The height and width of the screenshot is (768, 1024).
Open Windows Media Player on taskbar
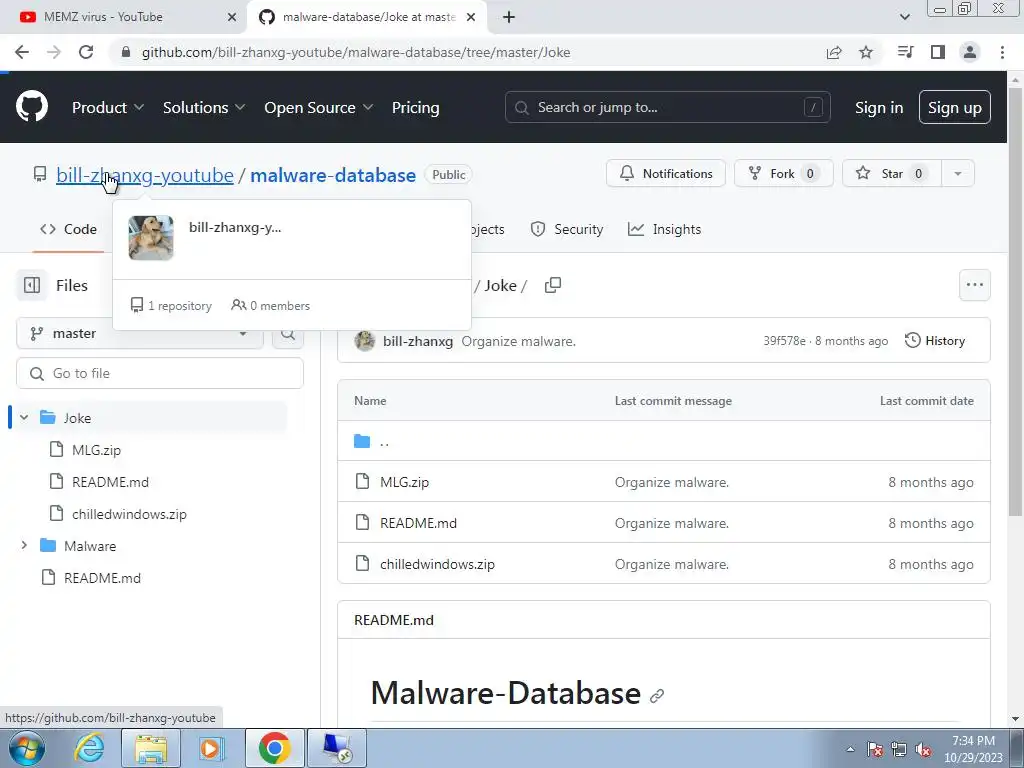pos(211,748)
